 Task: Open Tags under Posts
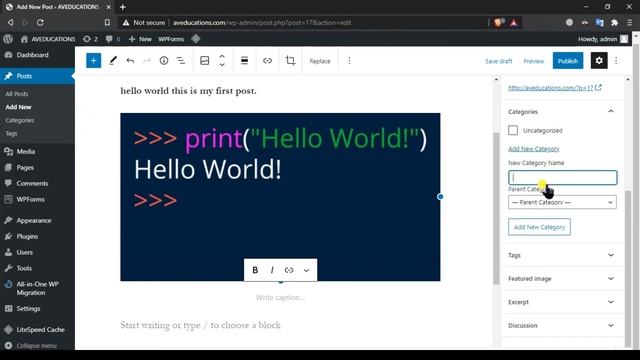tap(11, 133)
